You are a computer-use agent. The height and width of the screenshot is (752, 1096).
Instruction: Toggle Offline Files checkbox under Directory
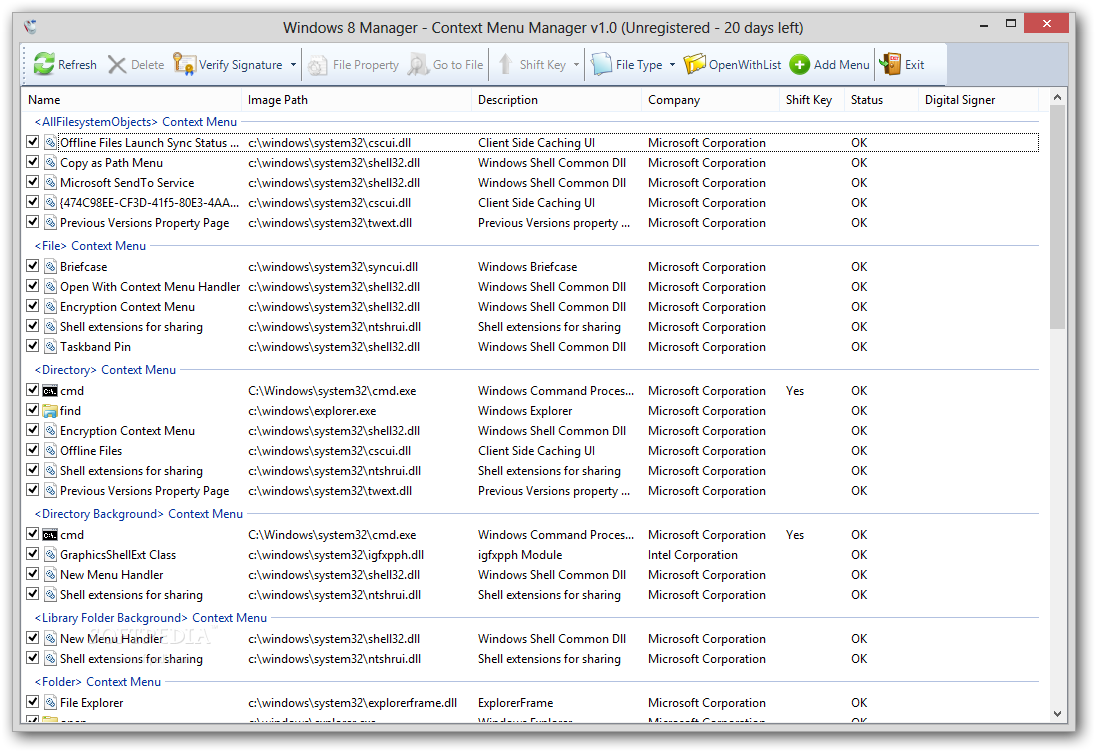pyautogui.click(x=32, y=450)
